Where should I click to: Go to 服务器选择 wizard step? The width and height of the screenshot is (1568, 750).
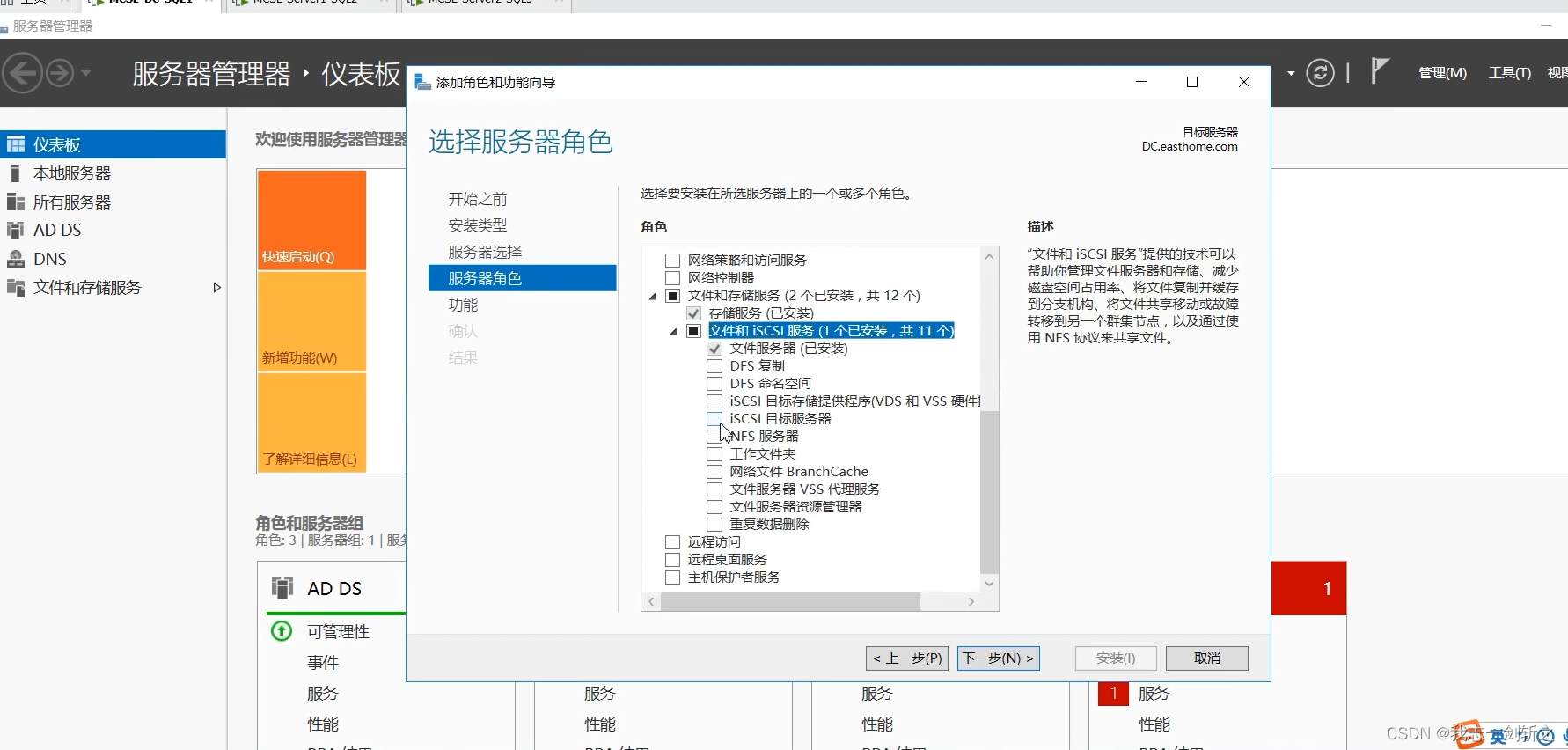(485, 252)
